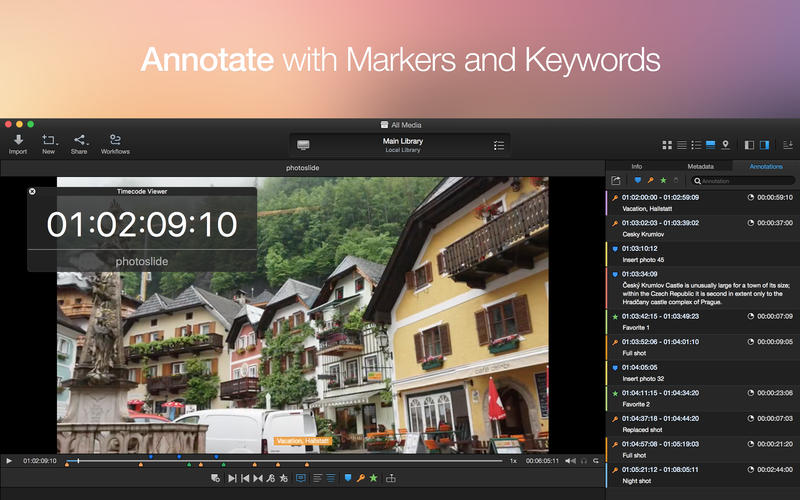Viewport: 800px width, 500px height.
Task: Open the Workflows tool
Action: (x=115, y=144)
